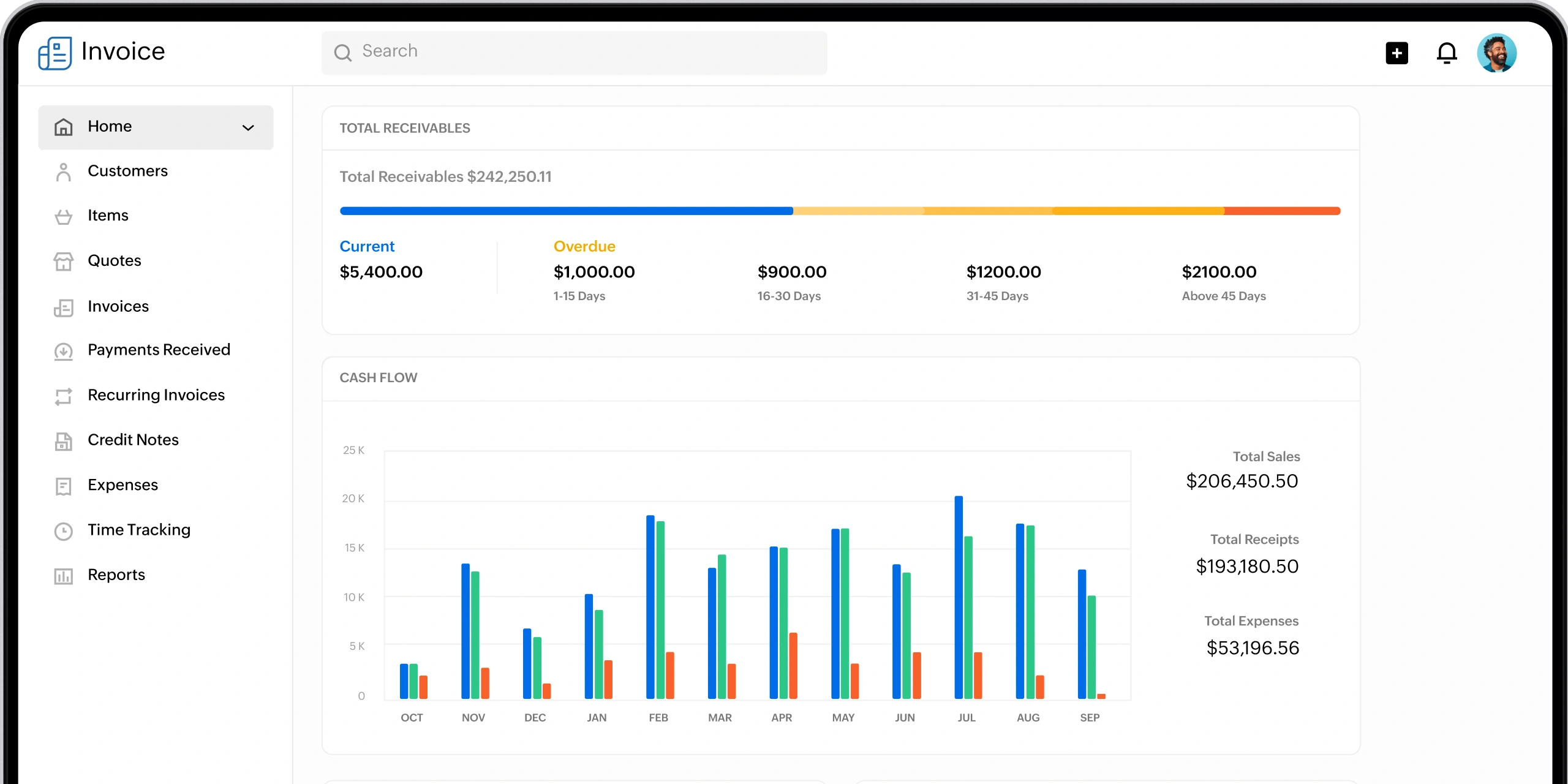Click the quick create plus button
Image resolution: width=1568 pixels, height=784 pixels.
(1396, 53)
